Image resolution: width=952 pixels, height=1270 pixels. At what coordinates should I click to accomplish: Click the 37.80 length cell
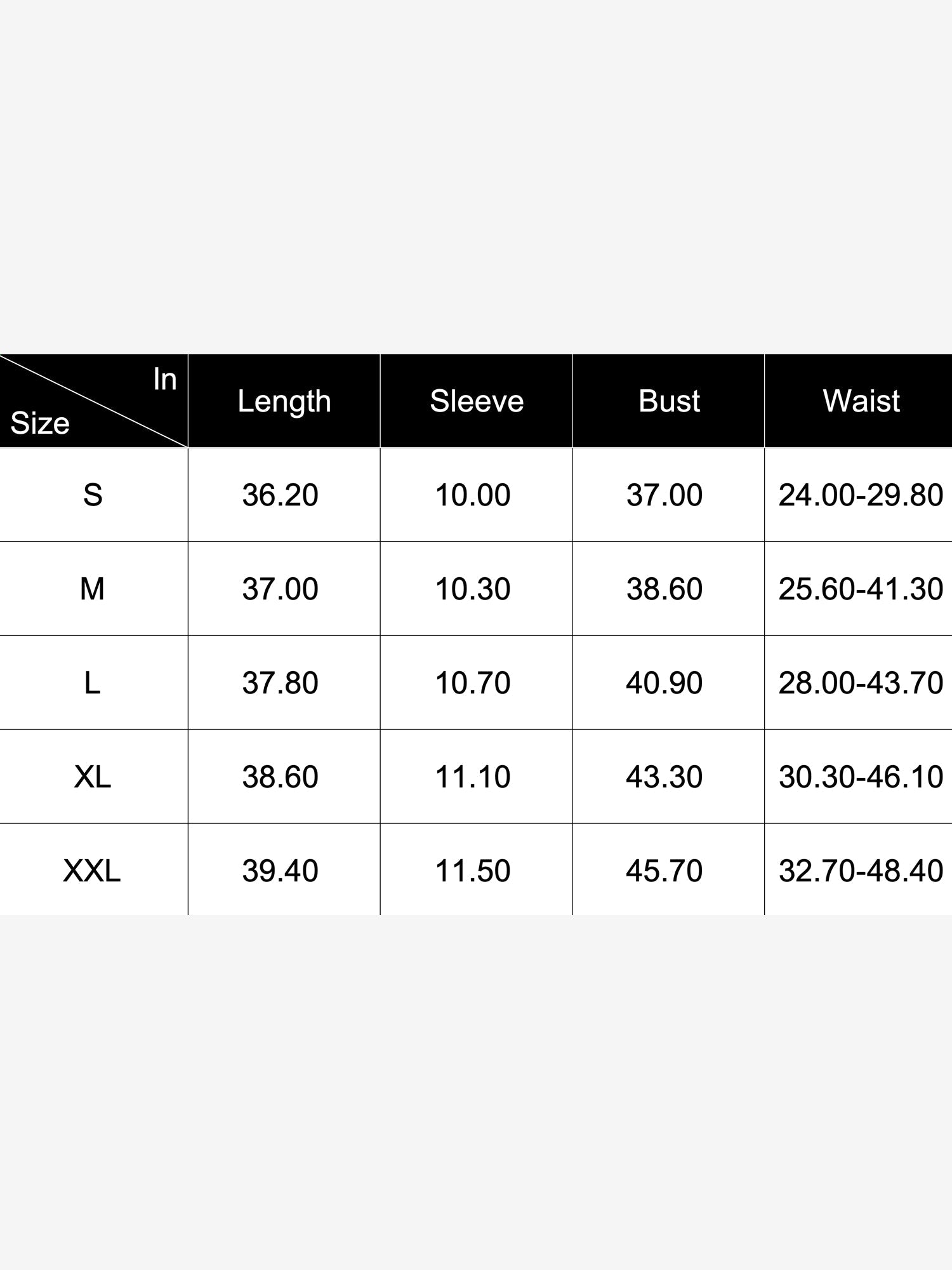pos(280,683)
